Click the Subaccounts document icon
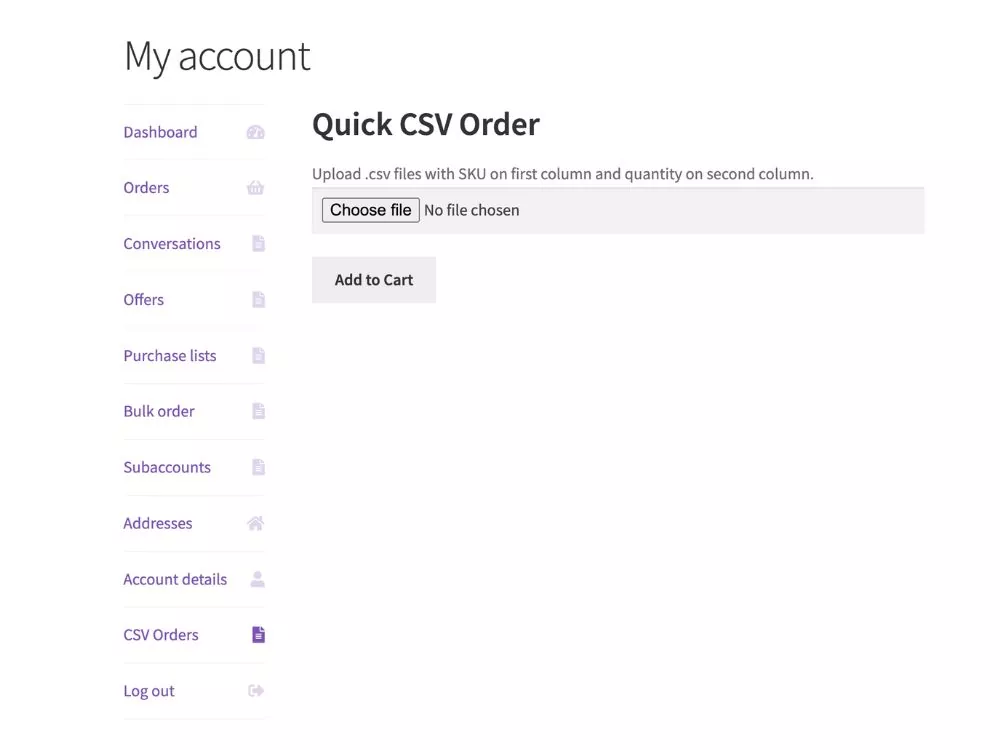 tap(258, 467)
